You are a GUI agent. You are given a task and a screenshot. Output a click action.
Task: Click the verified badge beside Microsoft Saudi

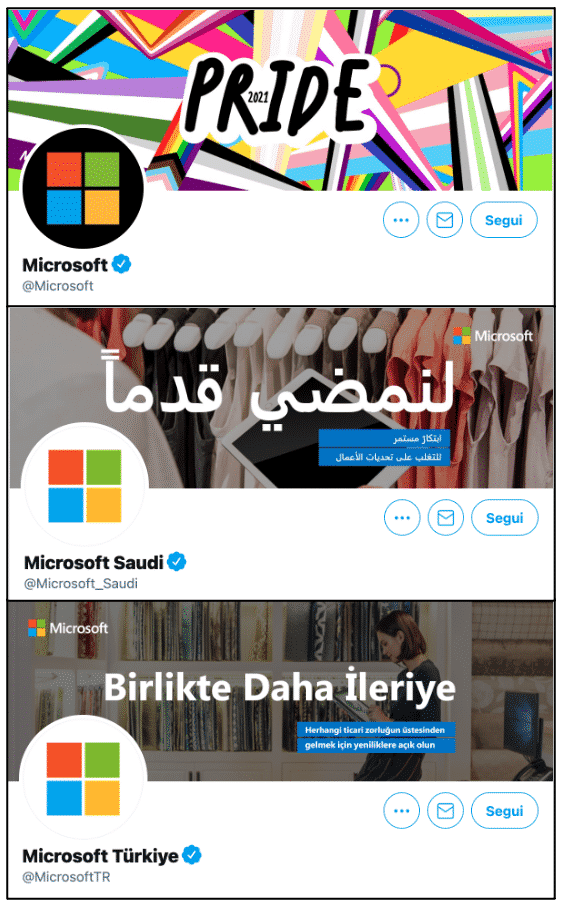click(177, 562)
